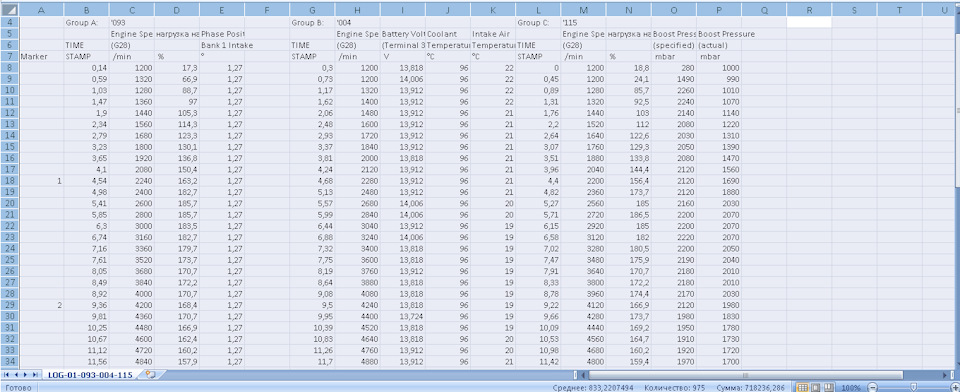
Task: Click the 'Coolant' header cell
Action: click(448, 34)
